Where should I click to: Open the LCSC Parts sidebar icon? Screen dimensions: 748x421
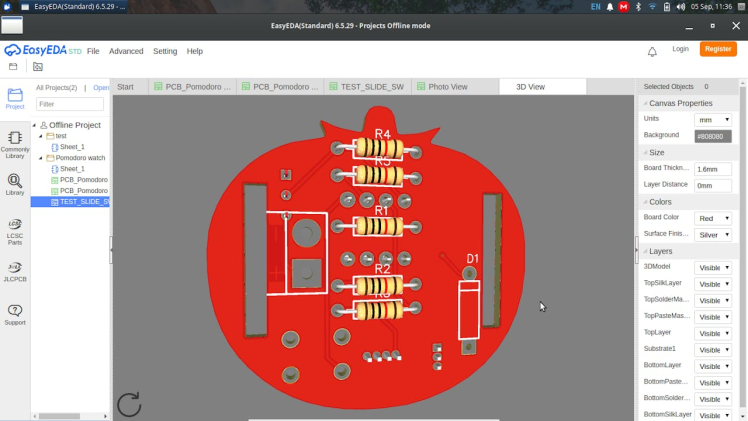point(15,231)
